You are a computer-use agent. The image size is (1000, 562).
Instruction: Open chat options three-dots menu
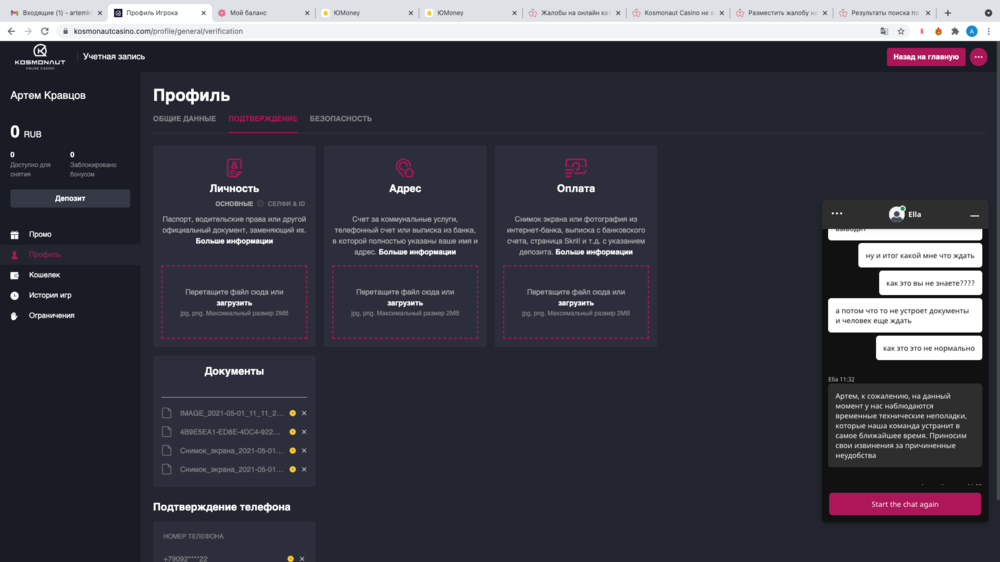click(837, 214)
